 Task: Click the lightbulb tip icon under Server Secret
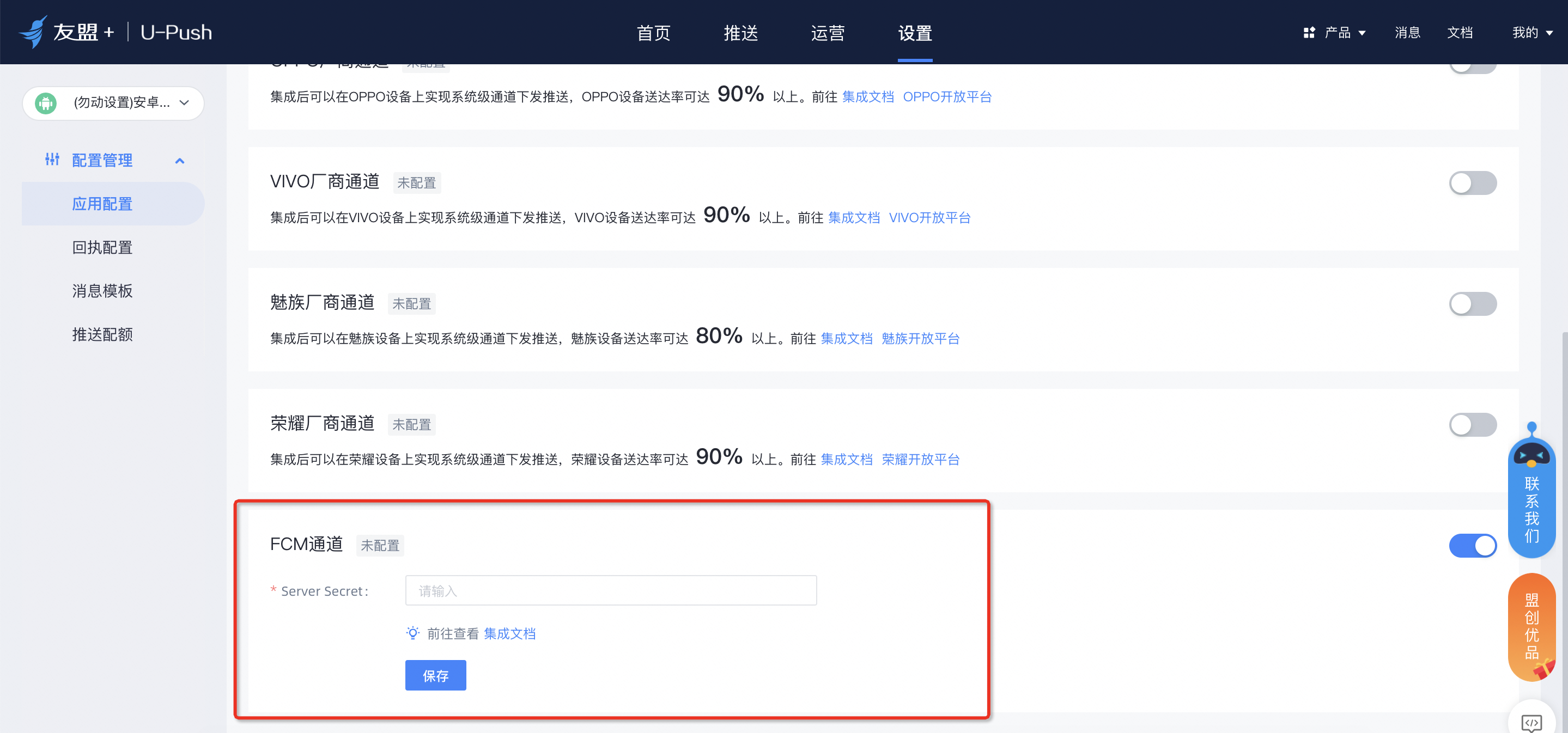coord(412,633)
